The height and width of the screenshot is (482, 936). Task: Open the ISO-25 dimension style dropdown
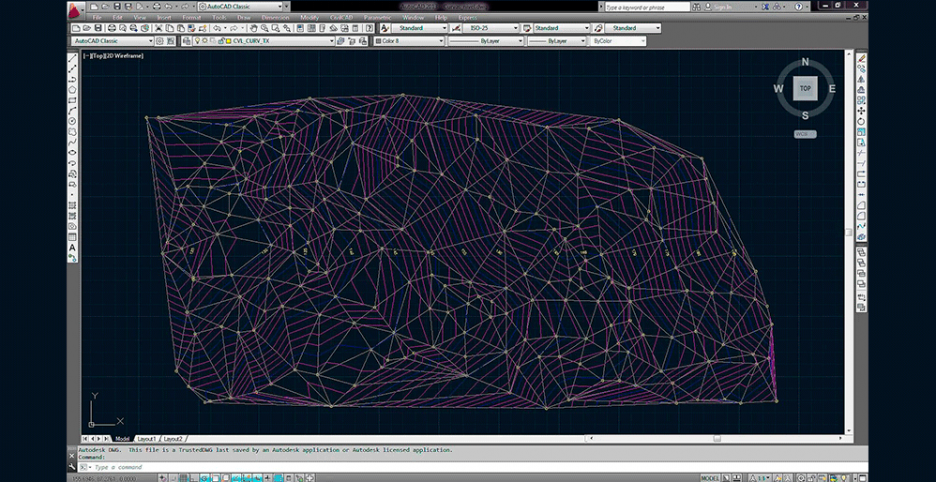pos(492,28)
